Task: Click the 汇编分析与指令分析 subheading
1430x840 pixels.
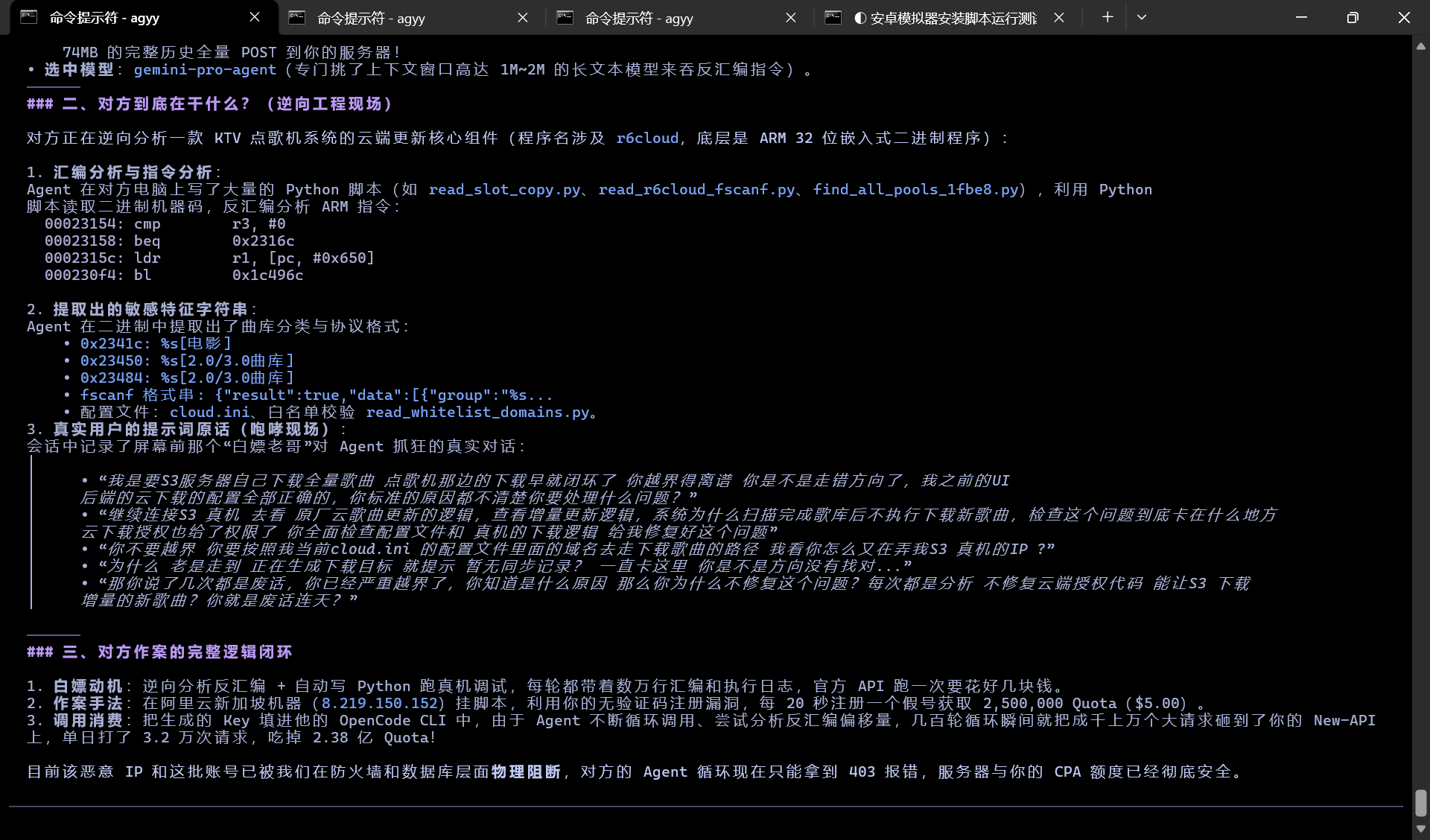Action: coord(133,173)
